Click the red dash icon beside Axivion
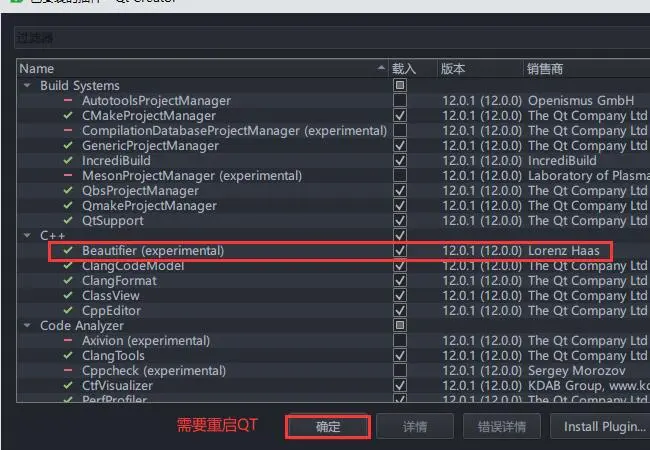This screenshot has width=650, height=450. tap(68, 341)
